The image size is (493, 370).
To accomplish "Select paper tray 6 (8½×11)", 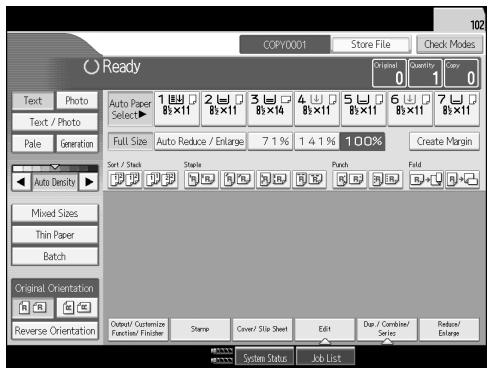I will coord(410,109).
